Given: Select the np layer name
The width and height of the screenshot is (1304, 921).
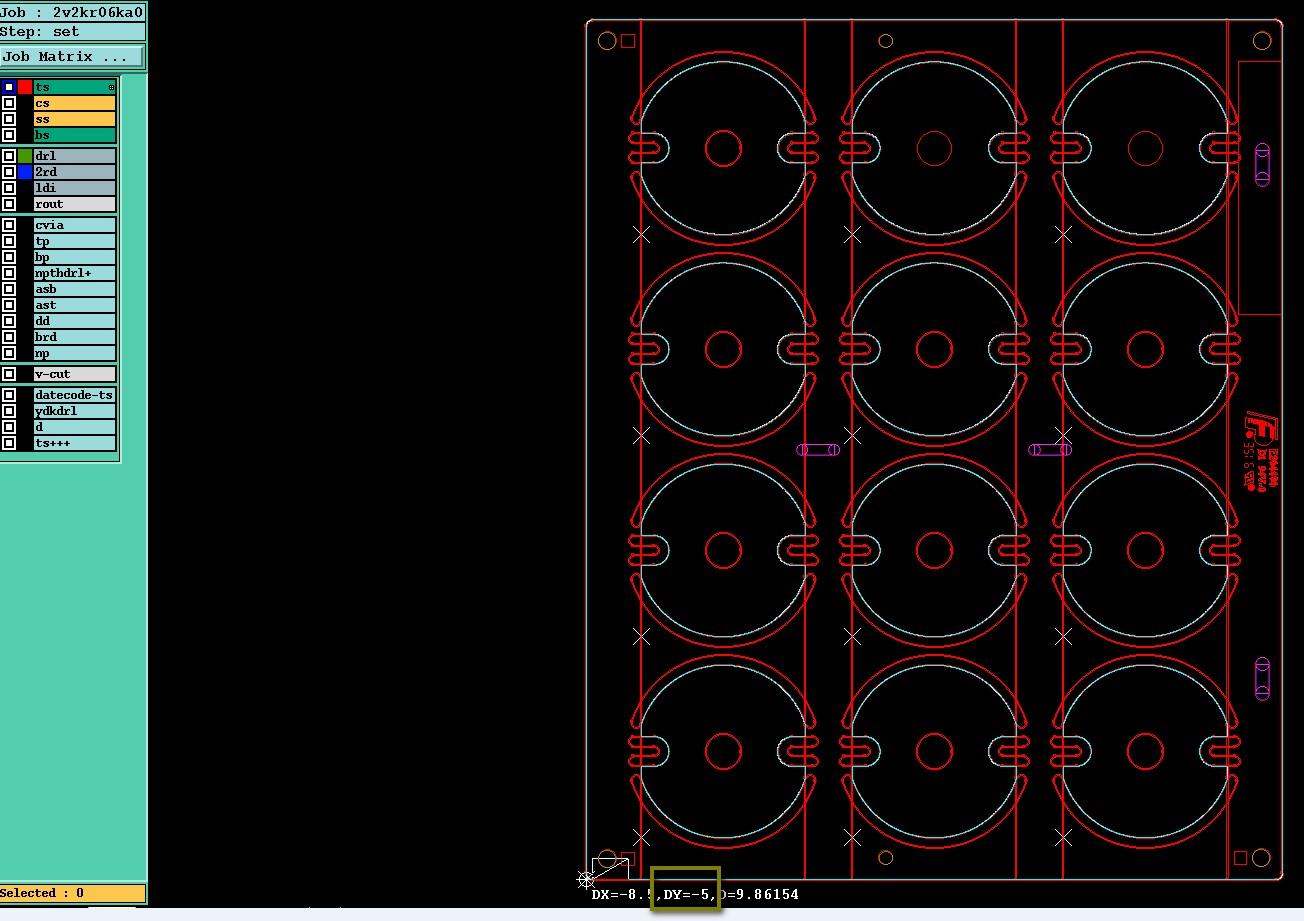Looking at the screenshot, I should pos(75,353).
